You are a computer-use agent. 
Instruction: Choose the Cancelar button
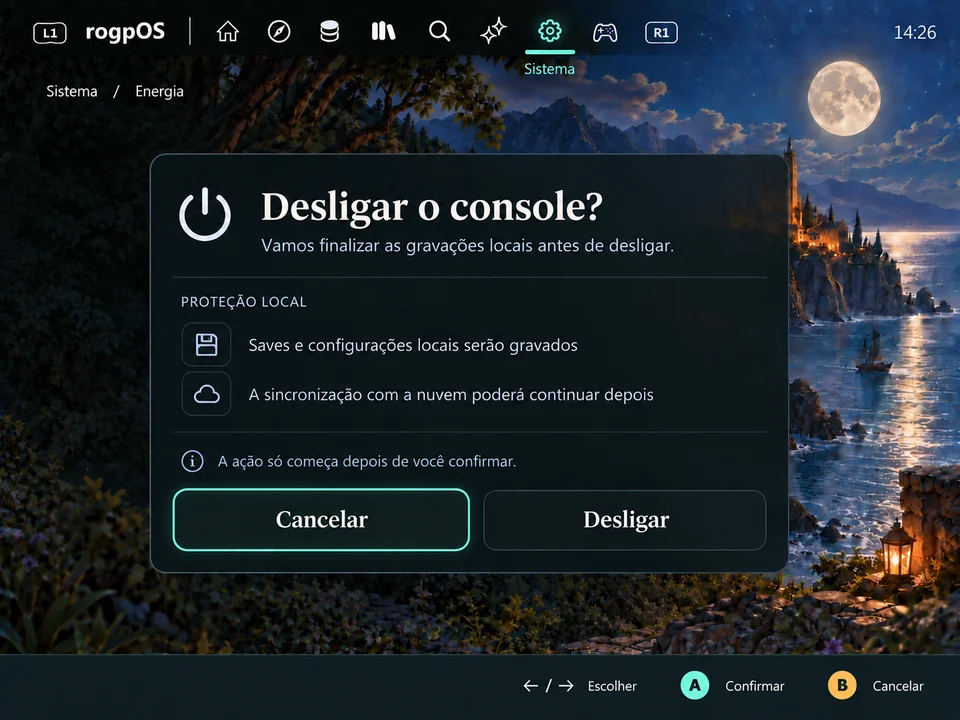[x=321, y=520]
